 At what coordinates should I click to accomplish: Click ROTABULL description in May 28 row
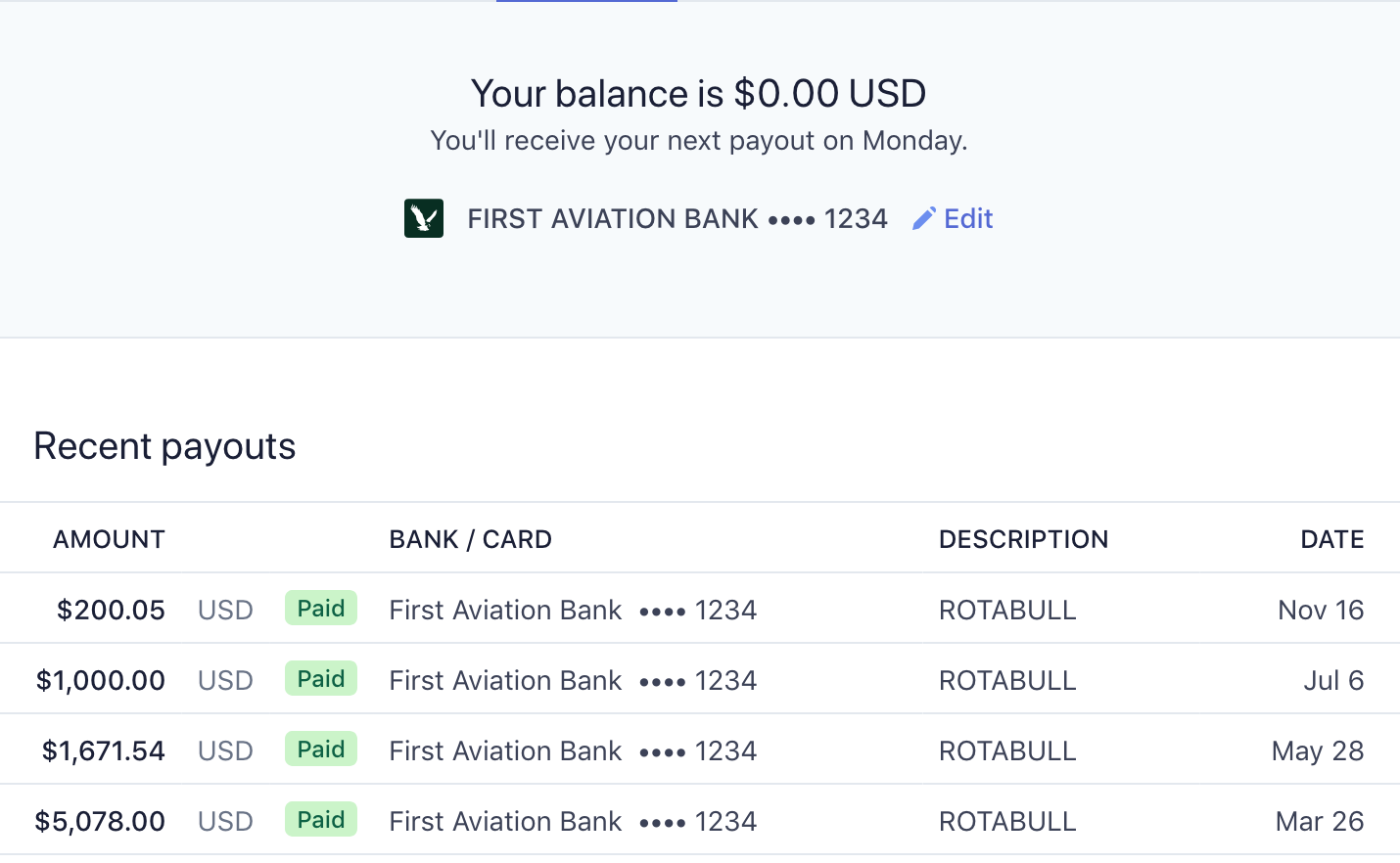point(1007,750)
